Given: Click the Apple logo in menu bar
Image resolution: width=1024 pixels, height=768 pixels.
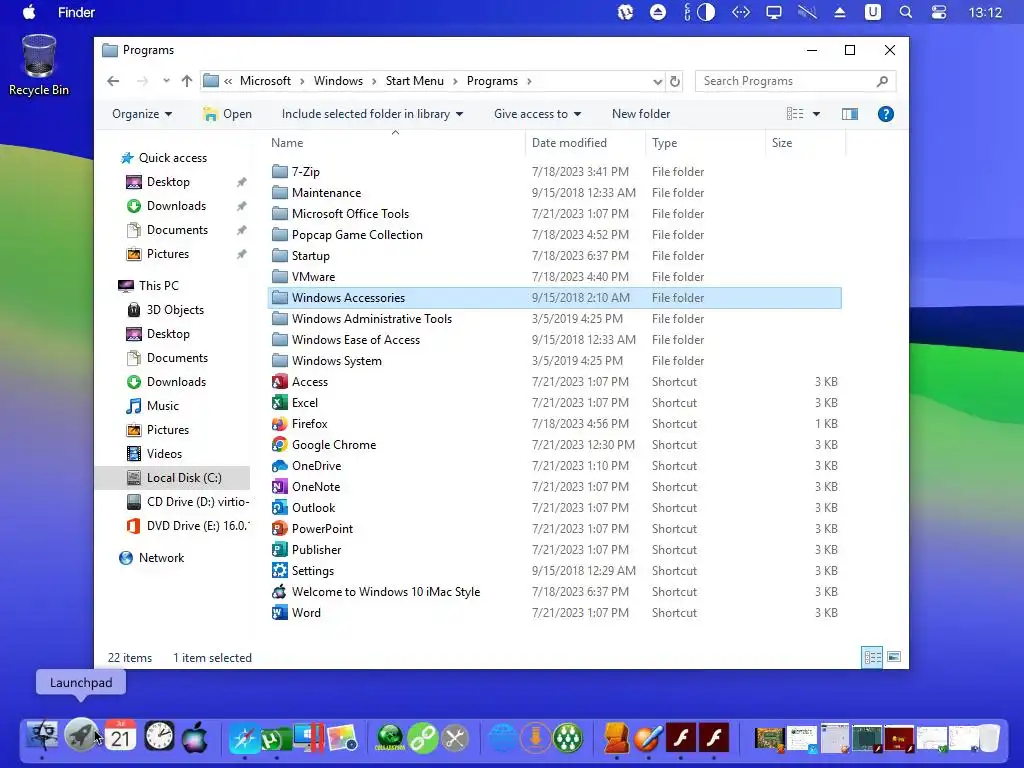Looking at the screenshot, I should pyautogui.click(x=29, y=12).
